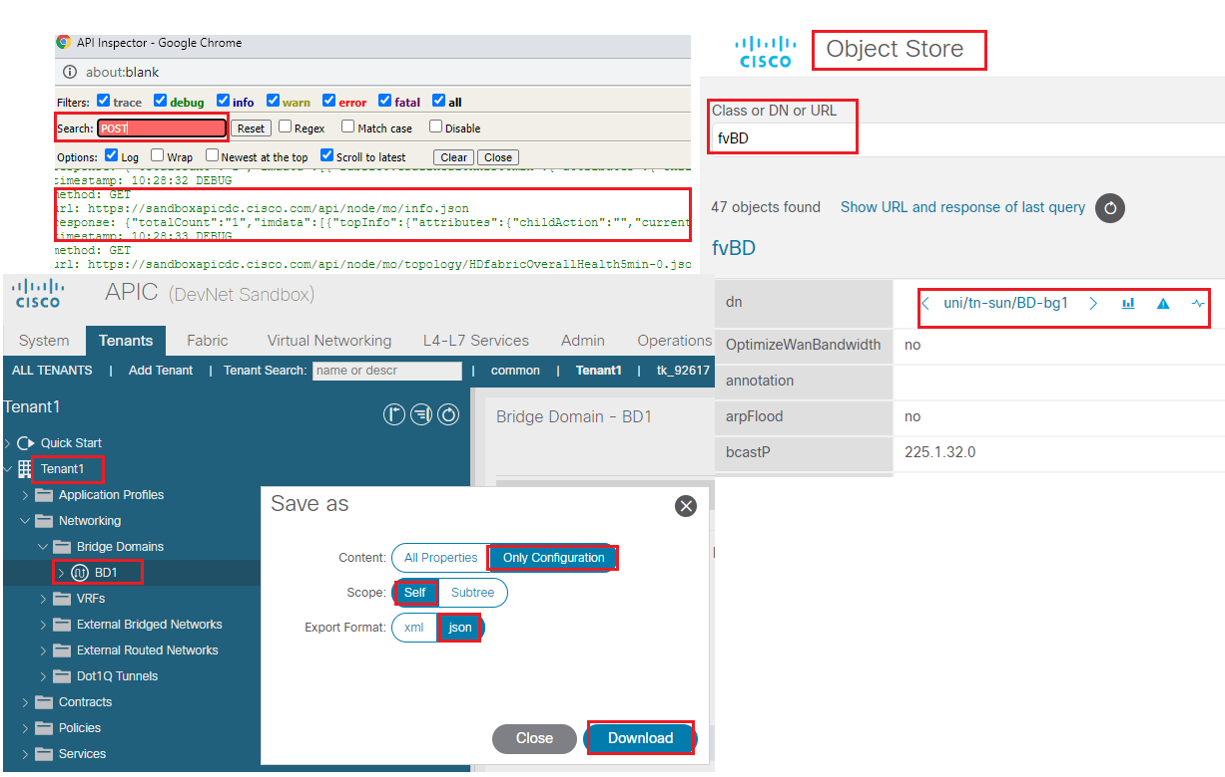This screenshot has height=777, width=1225.
Task: Go to the next object with the dn right arrow
Action: 1093,304
